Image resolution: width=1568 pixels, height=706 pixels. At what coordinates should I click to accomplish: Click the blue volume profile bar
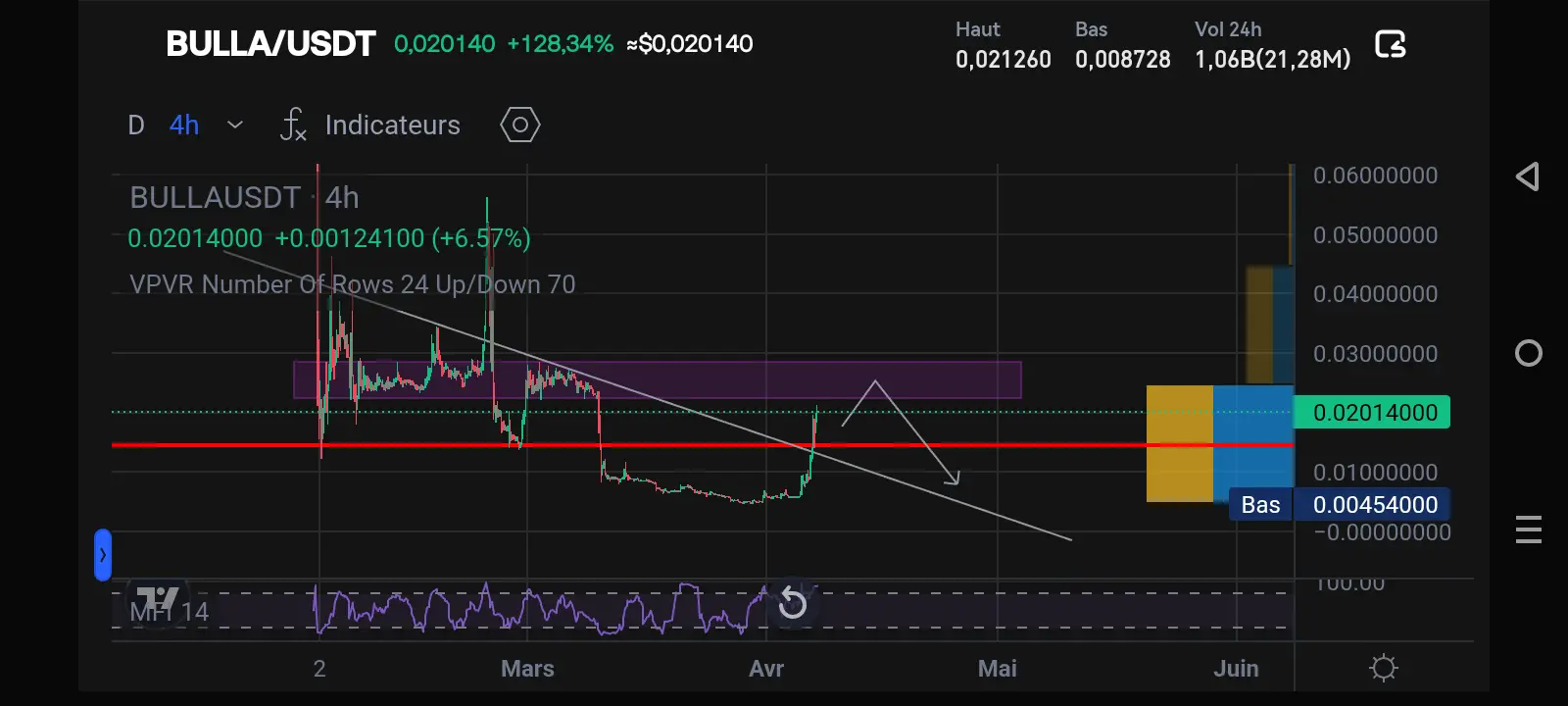click(x=1253, y=444)
